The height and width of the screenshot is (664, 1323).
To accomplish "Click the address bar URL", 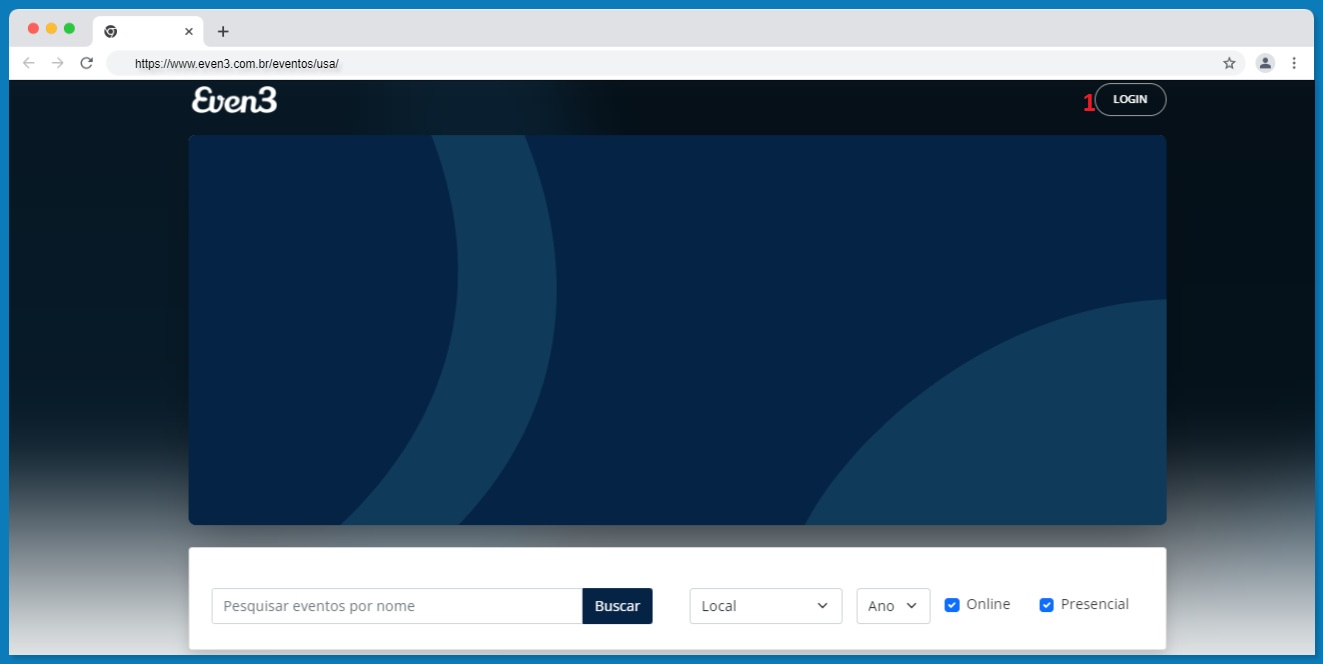I will [237, 63].
